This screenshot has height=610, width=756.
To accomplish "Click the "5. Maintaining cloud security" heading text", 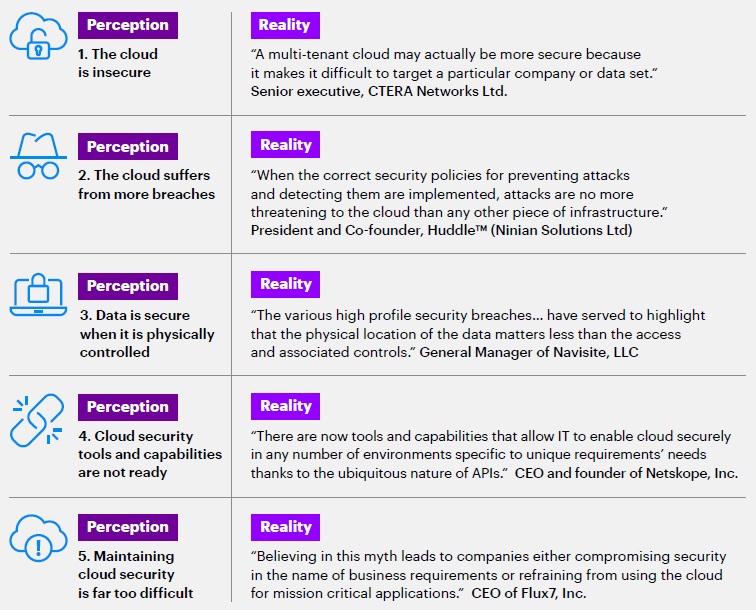I will tap(135, 574).
